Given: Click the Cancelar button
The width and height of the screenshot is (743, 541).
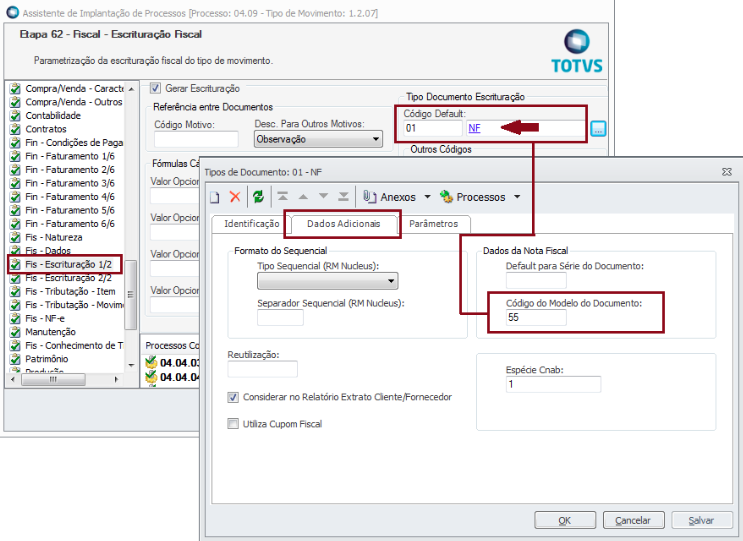Looking at the screenshot, I should (x=633, y=520).
